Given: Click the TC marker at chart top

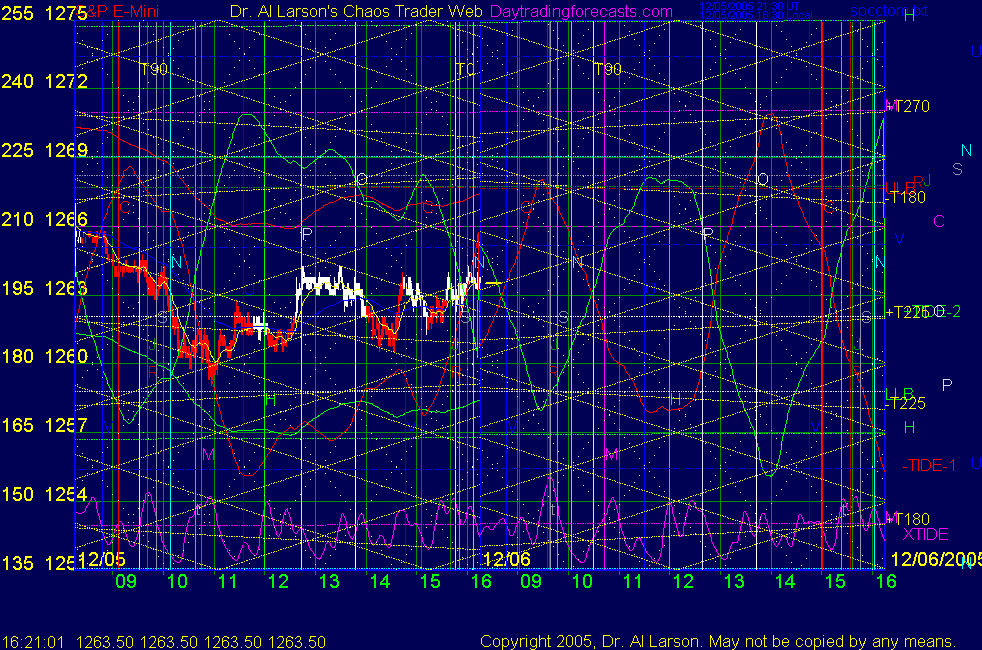Looking at the screenshot, I should click(465, 69).
